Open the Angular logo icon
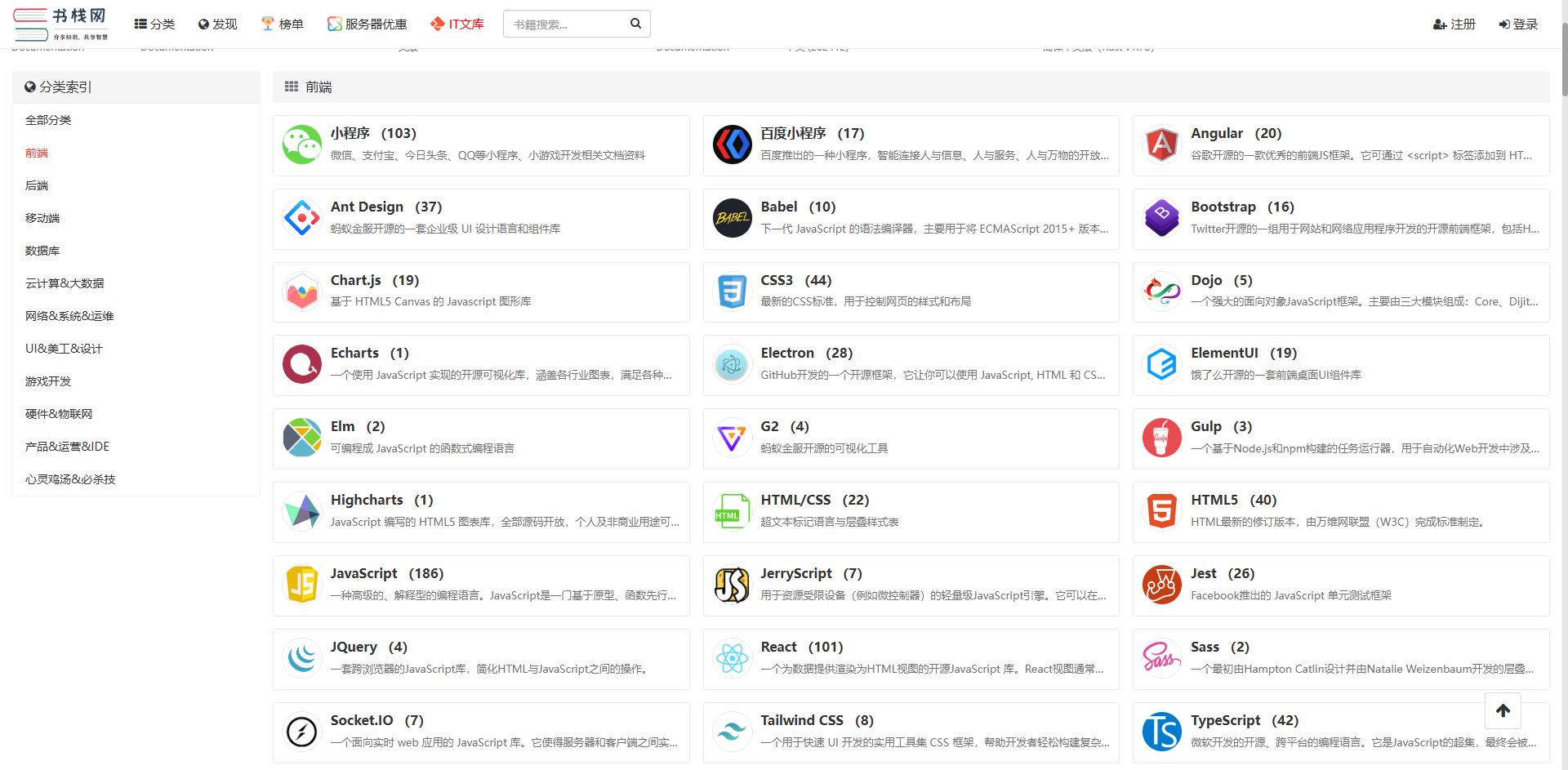This screenshot has height=770, width=1568. pyautogui.click(x=1161, y=145)
